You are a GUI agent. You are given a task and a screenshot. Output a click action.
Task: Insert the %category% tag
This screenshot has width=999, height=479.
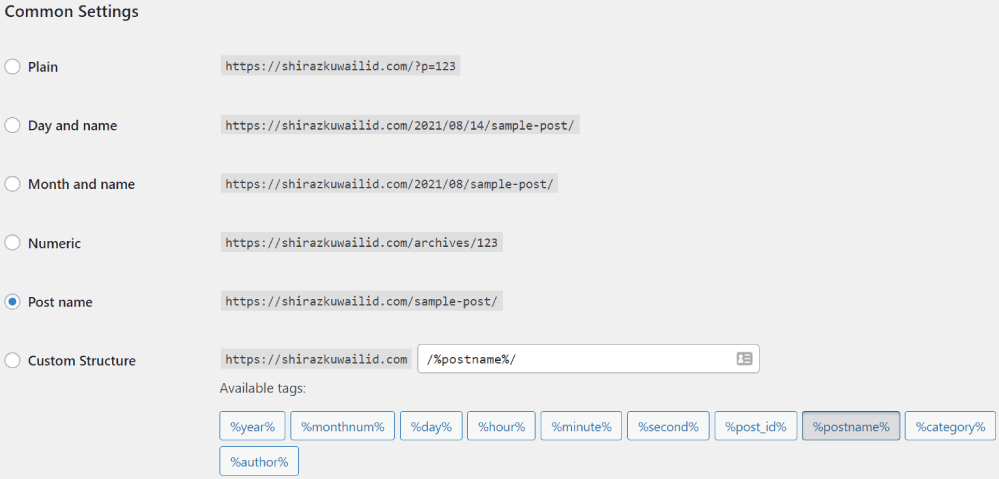(x=950, y=426)
